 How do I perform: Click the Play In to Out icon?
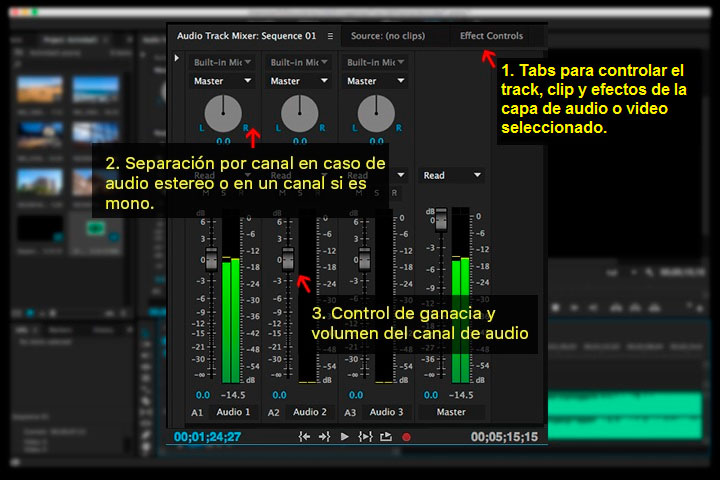[365, 437]
